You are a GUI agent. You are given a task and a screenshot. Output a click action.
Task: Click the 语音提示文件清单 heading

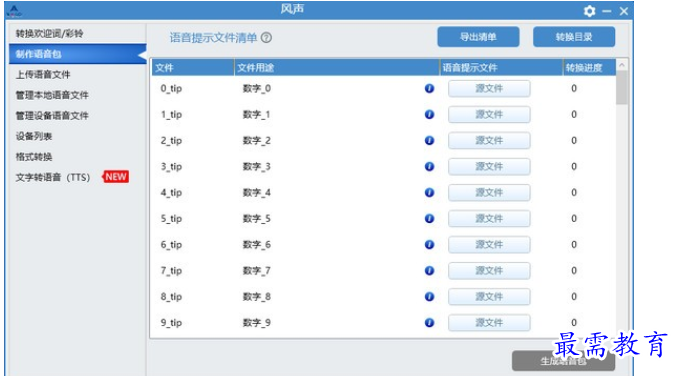(213, 38)
